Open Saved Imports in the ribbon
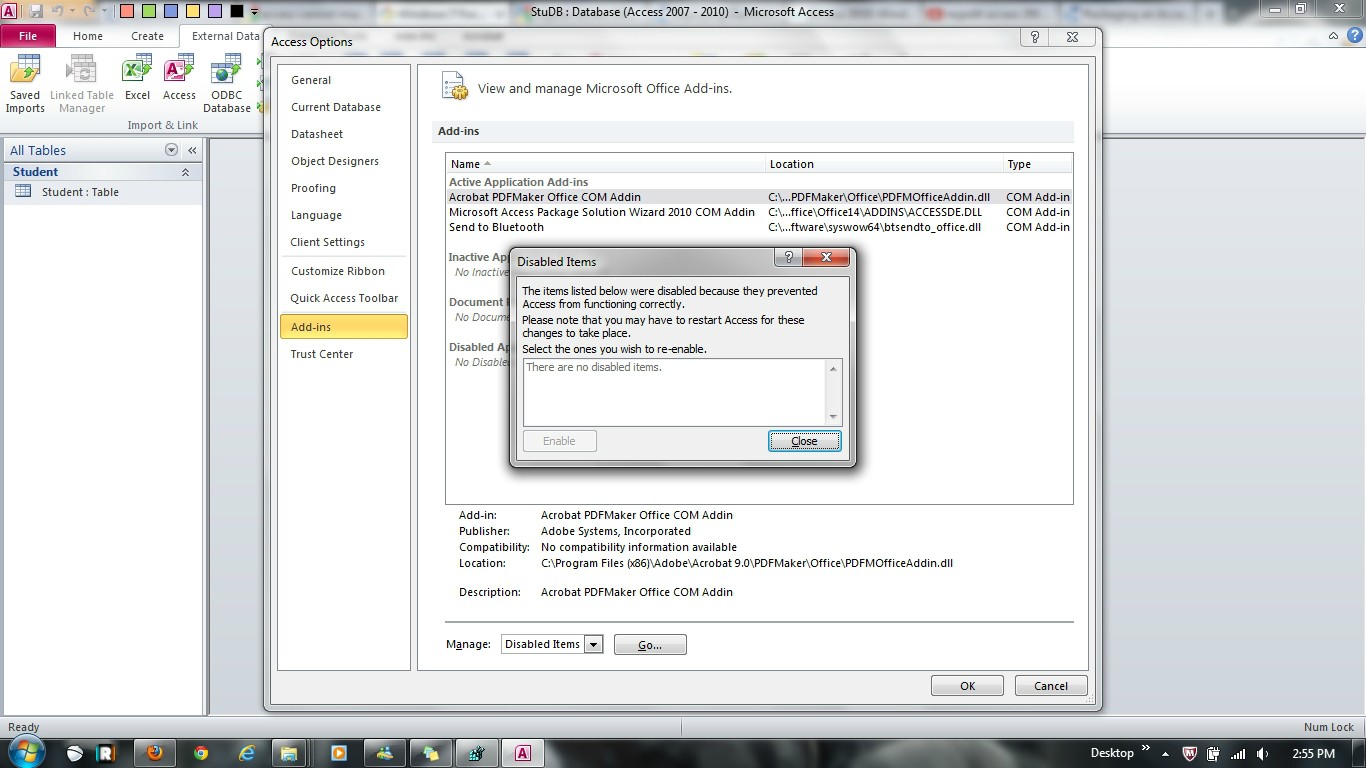 click(25, 85)
